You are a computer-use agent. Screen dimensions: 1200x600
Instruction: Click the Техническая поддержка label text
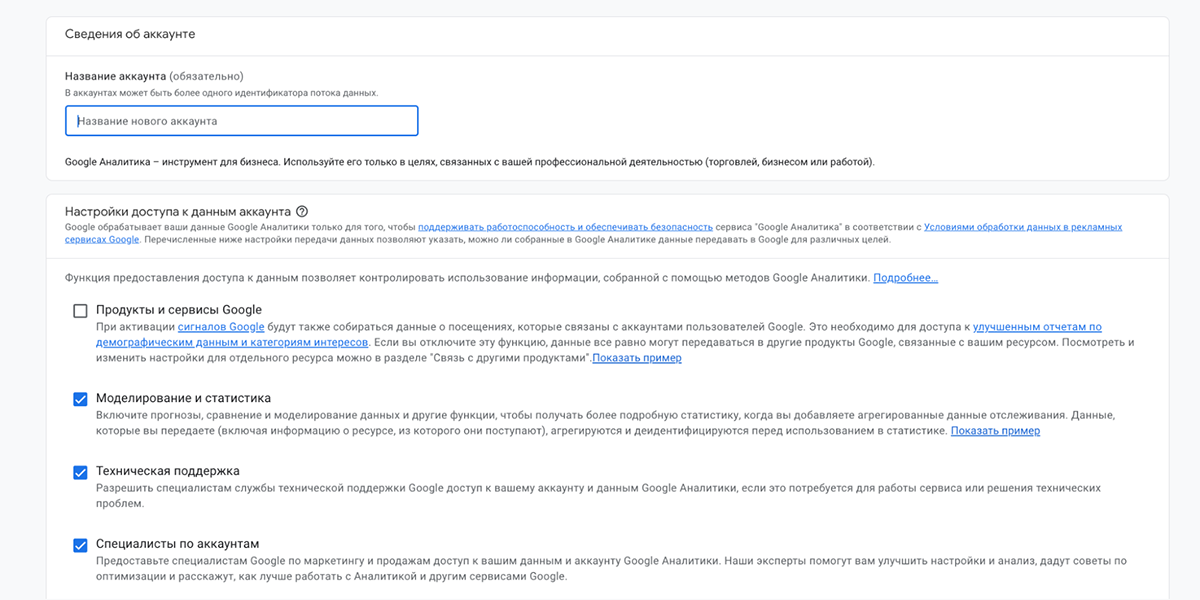pyautogui.click(x=167, y=471)
